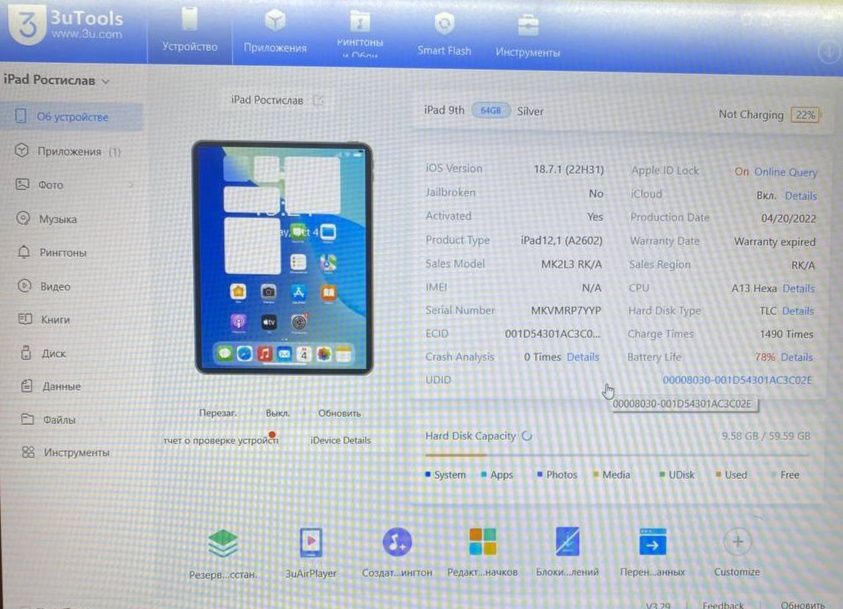Open iDevice Details

(340, 440)
